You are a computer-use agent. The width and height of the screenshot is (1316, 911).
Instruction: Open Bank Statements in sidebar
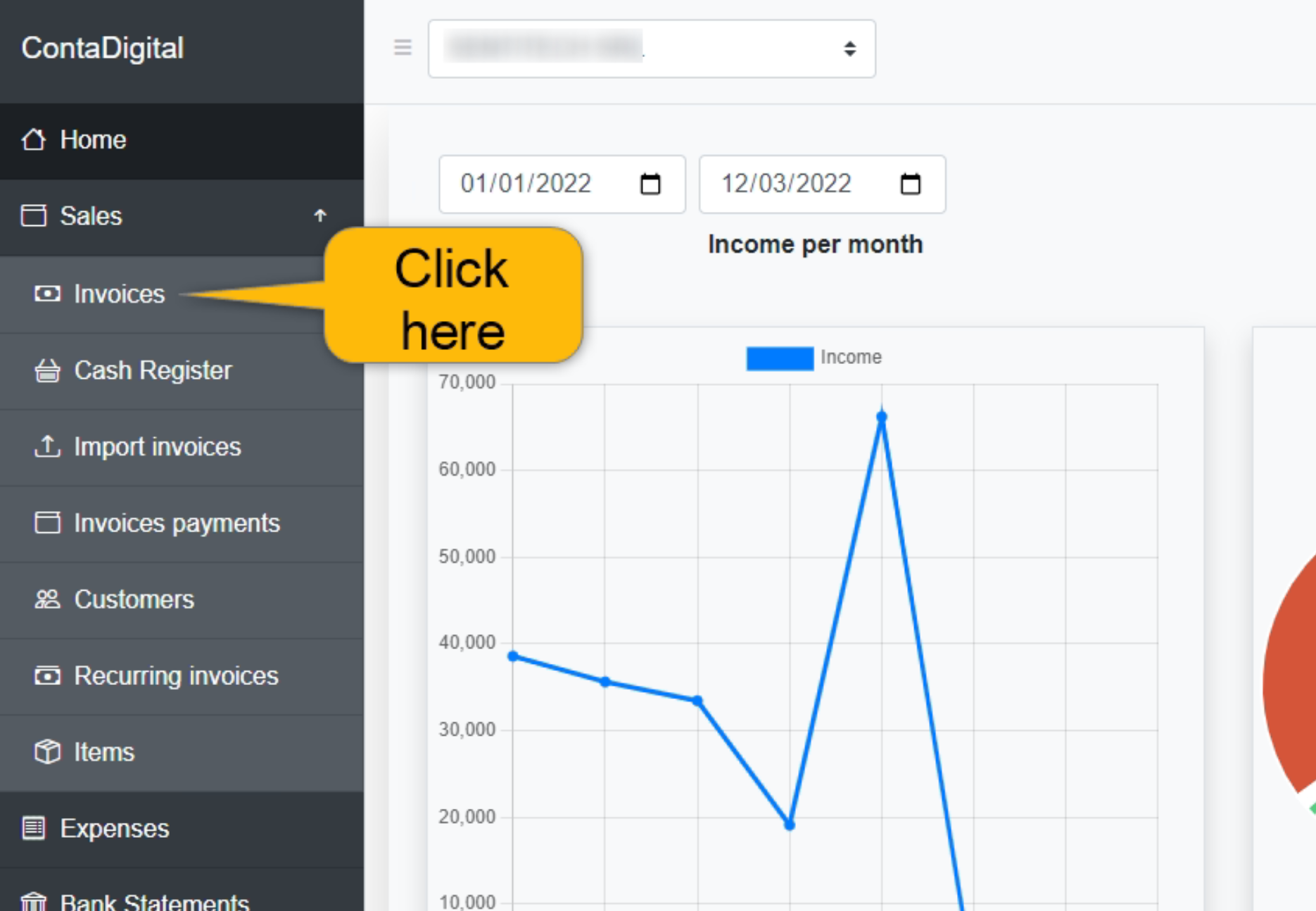[154, 901]
